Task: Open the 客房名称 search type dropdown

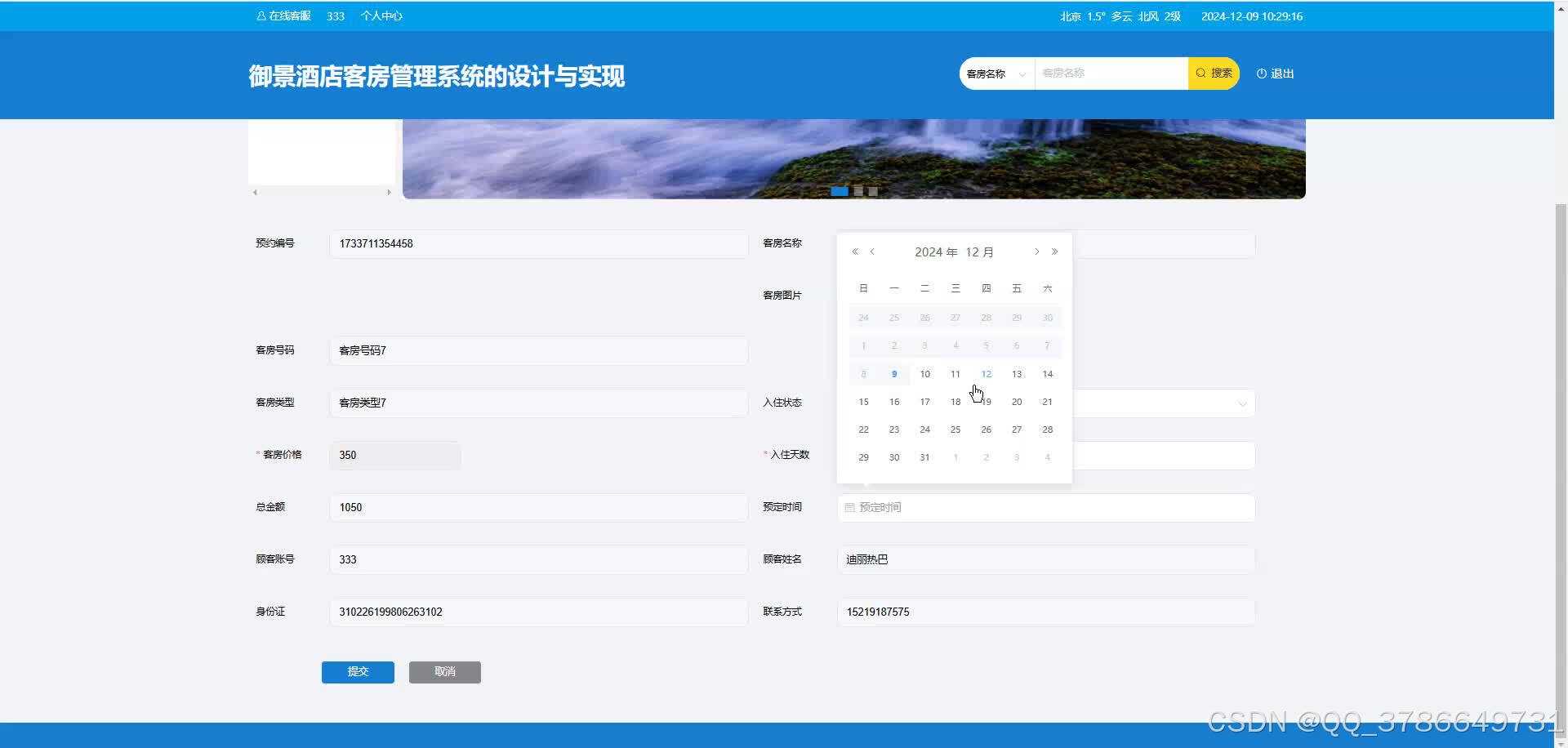Action: (x=996, y=73)
